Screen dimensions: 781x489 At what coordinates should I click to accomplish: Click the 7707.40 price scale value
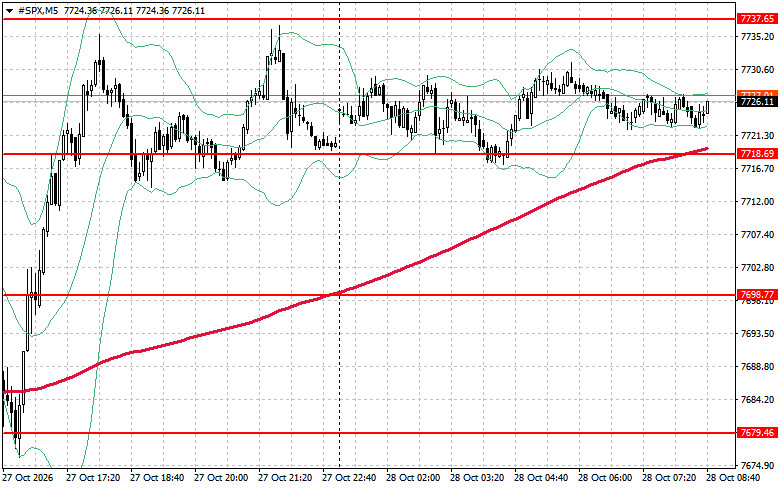[x=758, y=235]
